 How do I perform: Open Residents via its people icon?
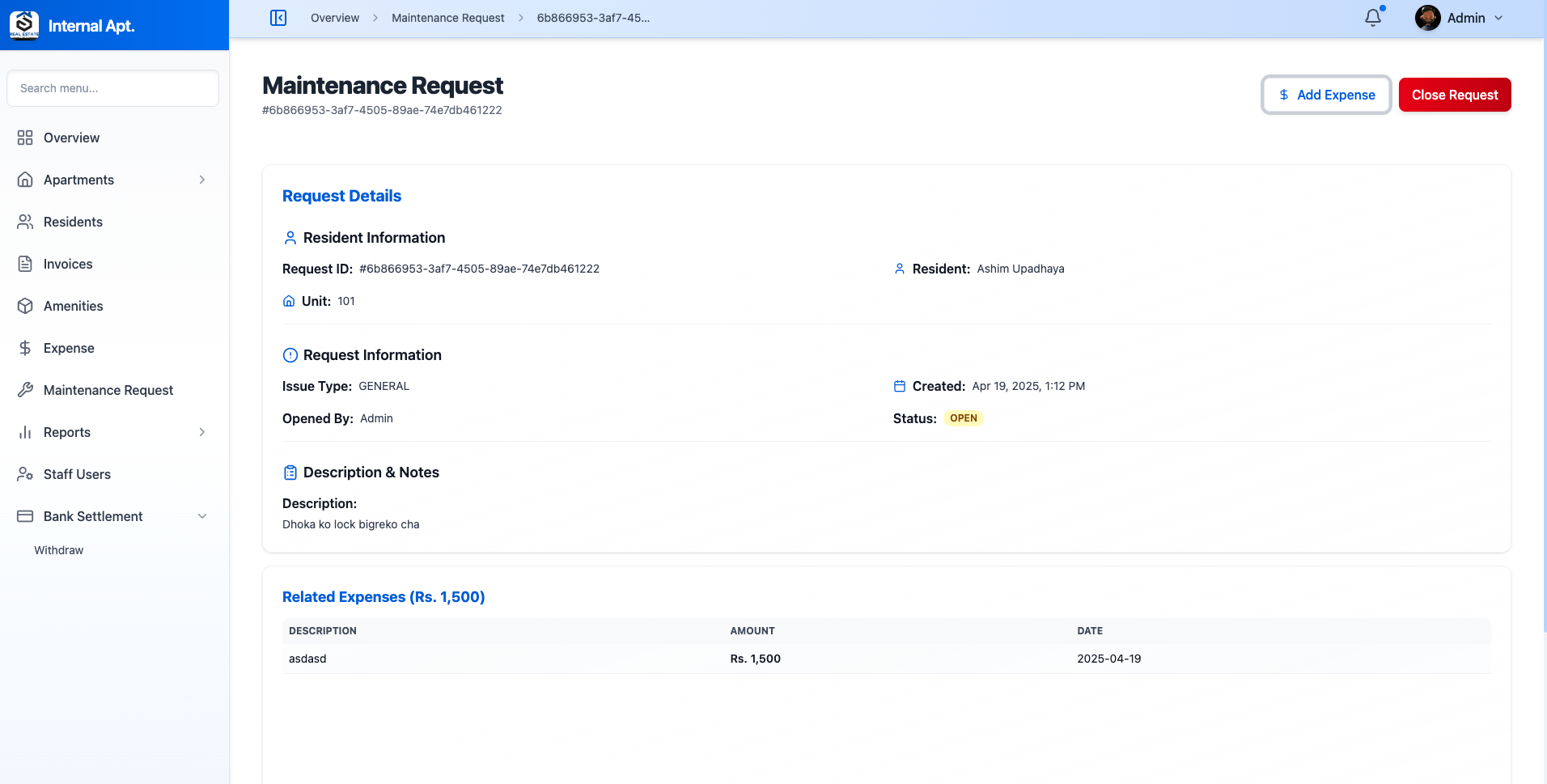(x=25, y=222)
